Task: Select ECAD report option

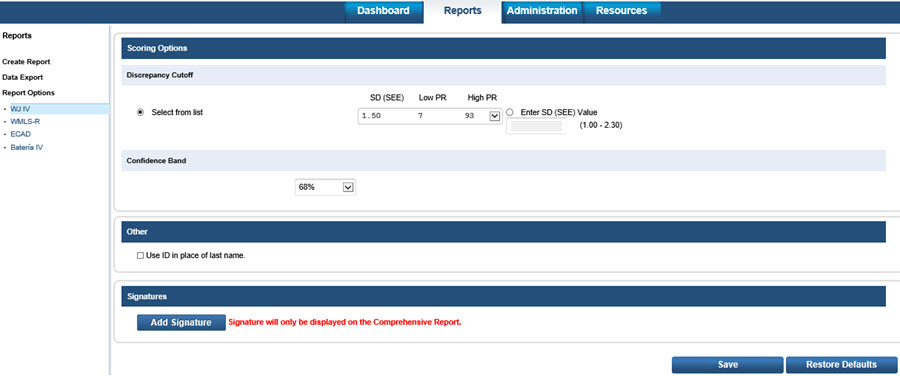Action: coord(21,134)
